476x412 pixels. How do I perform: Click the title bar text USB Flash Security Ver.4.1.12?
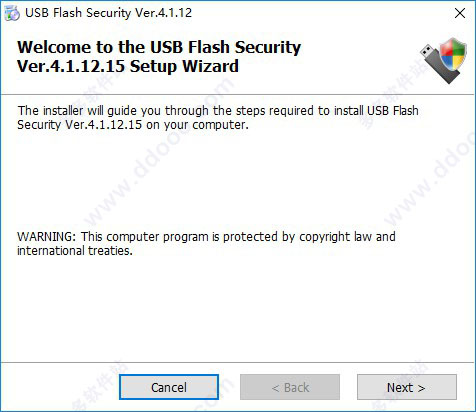(108, 13)
